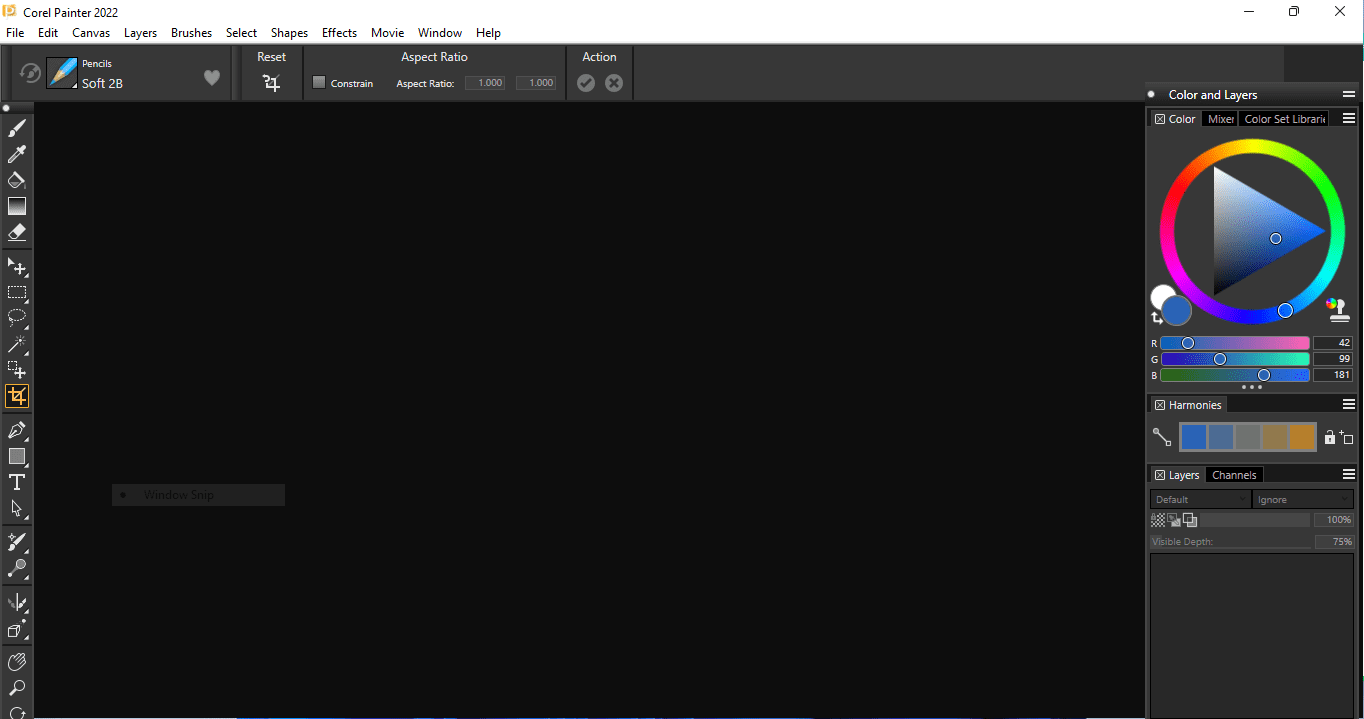Select the Selection Adjuster tool
This screenshot has width=1364, height=719.
17,370
